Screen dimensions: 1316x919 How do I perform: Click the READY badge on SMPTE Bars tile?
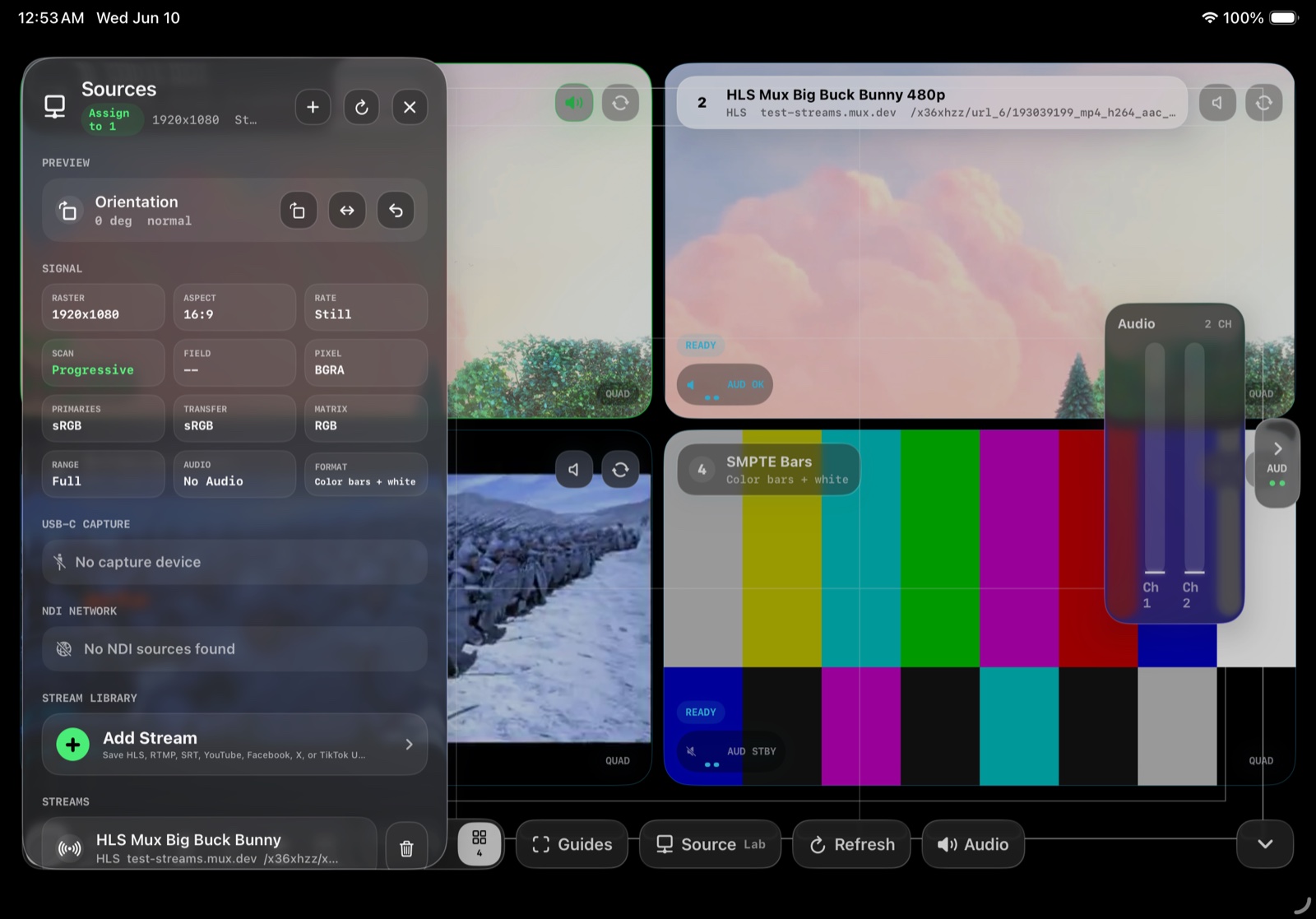click(x=701, y=712)
